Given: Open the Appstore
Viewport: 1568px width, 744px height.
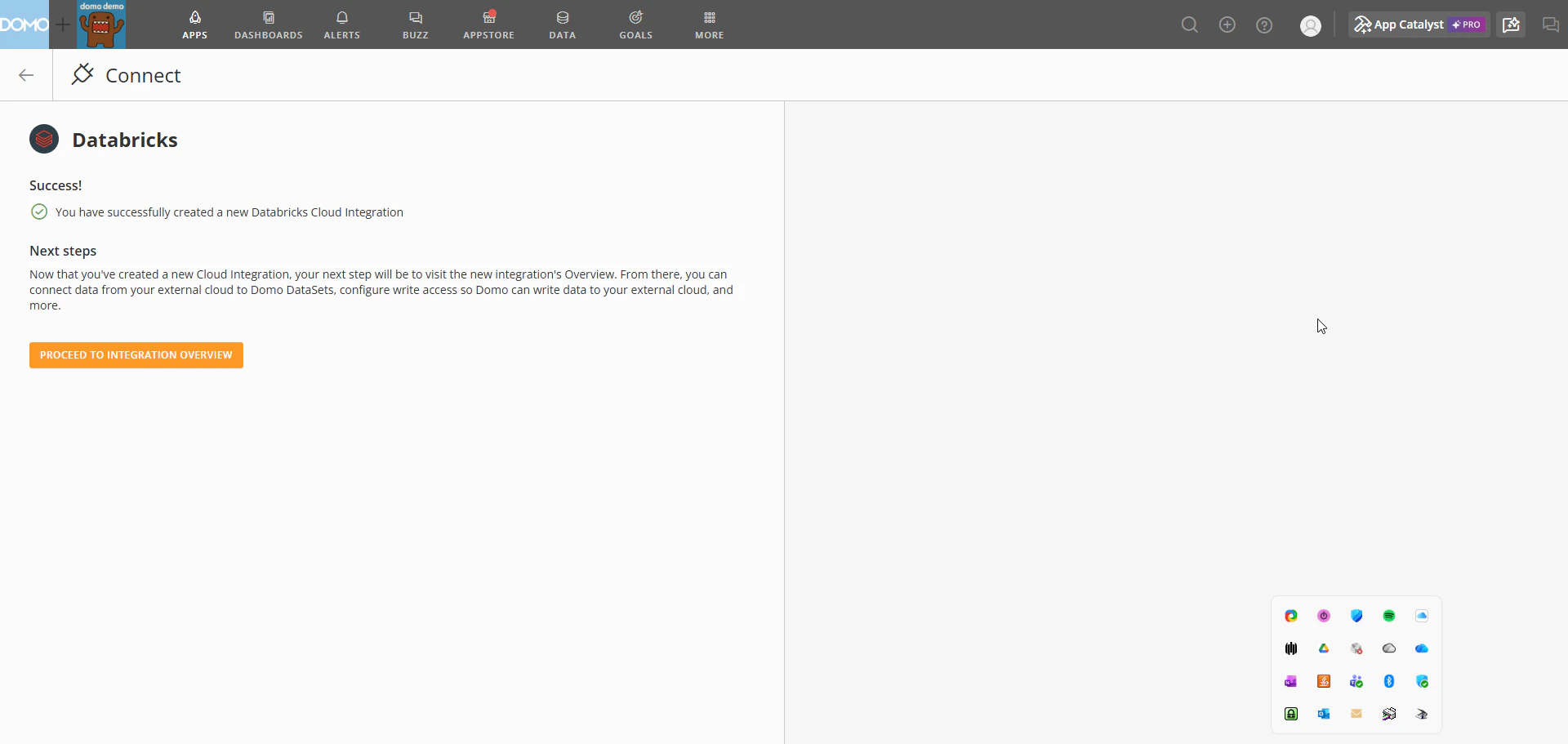Looking at the screenshot, I should click(489, 25).
